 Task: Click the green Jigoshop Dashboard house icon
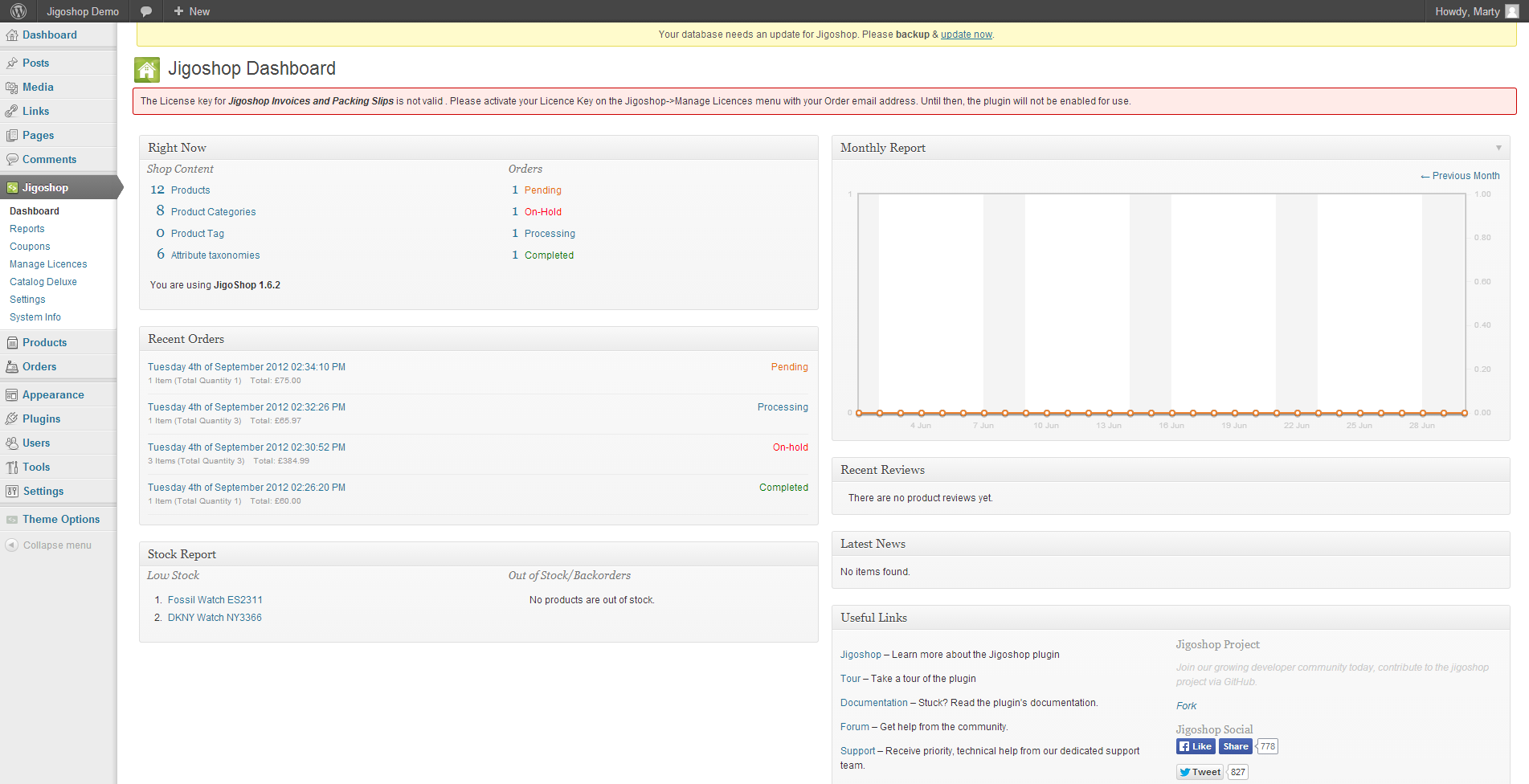pos(147,70)
